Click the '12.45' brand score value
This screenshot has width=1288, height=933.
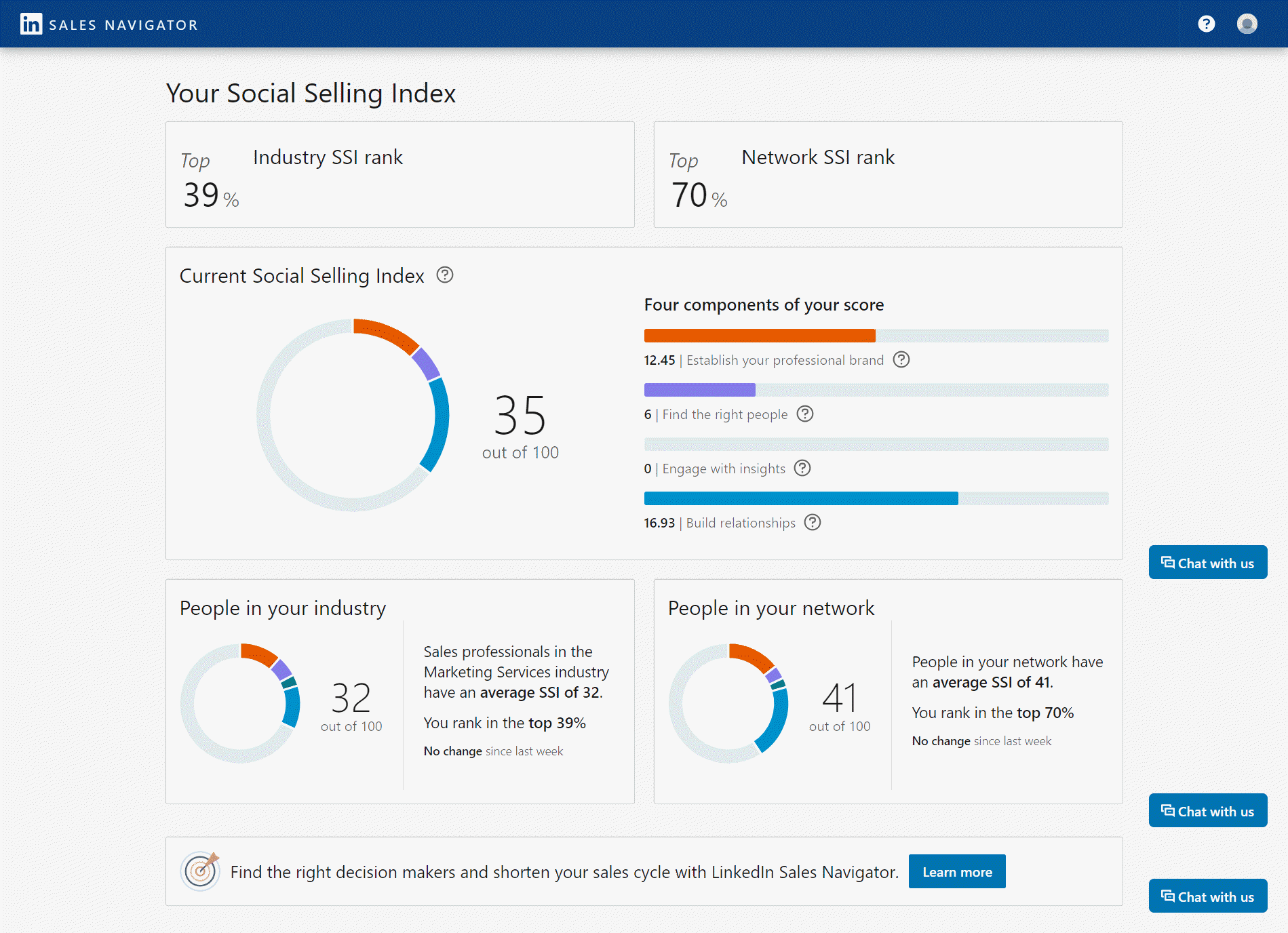click(x=659, y=360)
